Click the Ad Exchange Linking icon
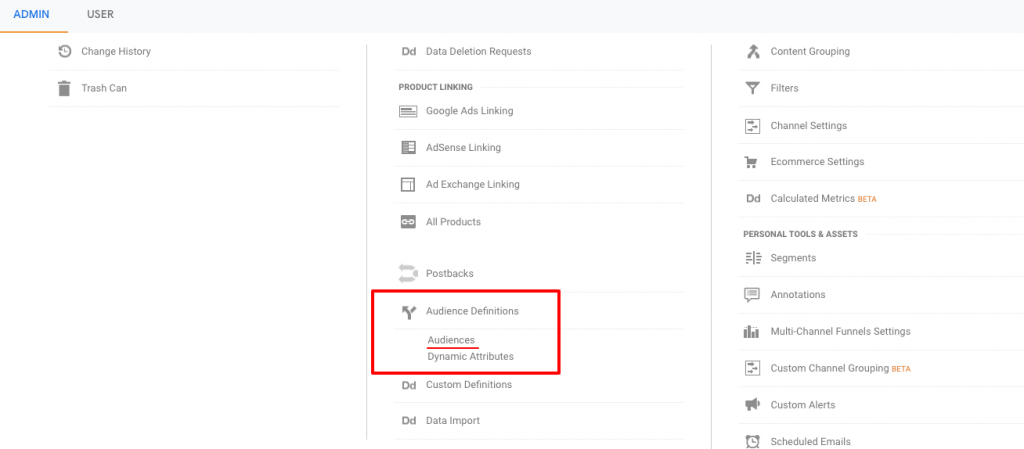The height and width of the screenshot is (449, 1024). 408,185
